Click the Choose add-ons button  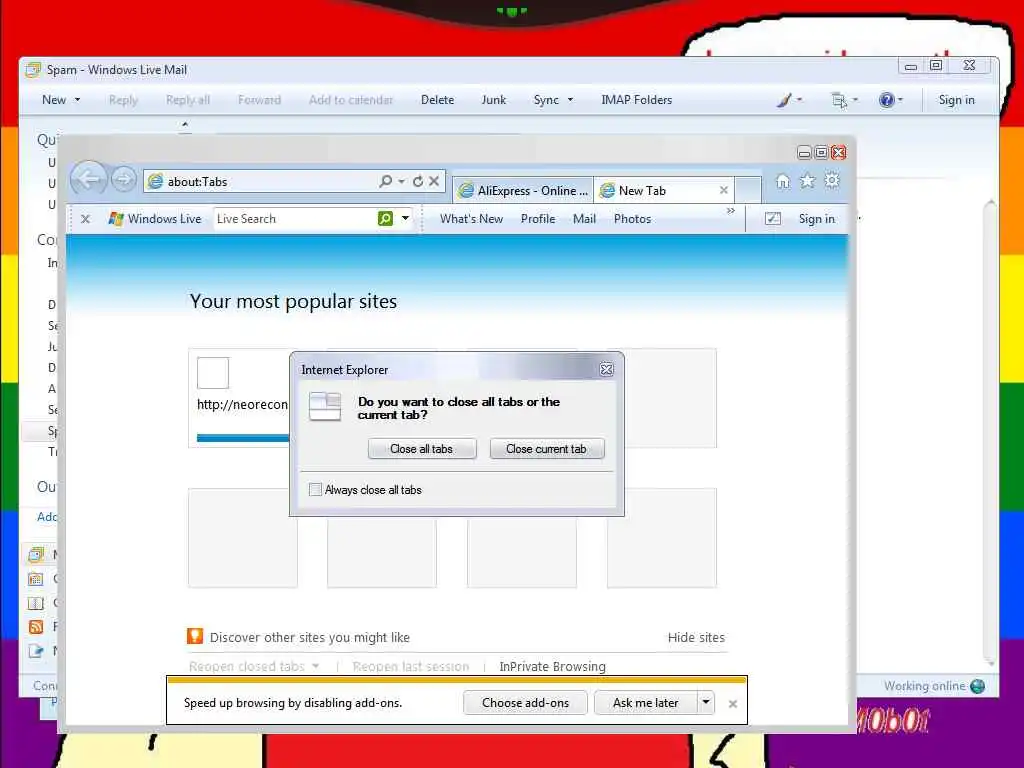tap(525, 703)
